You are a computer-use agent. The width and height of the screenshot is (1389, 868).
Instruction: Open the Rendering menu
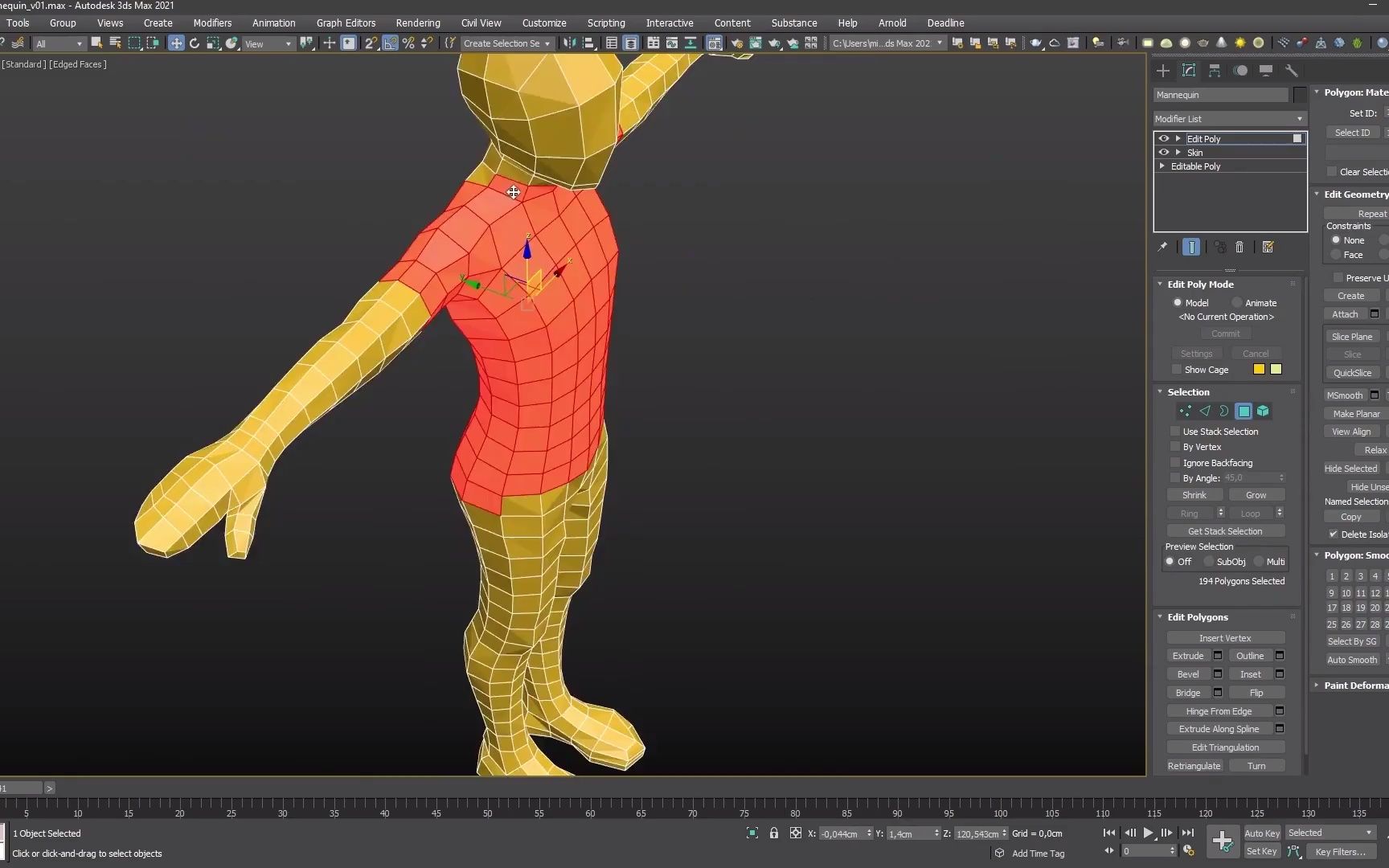tap(417, 23)
